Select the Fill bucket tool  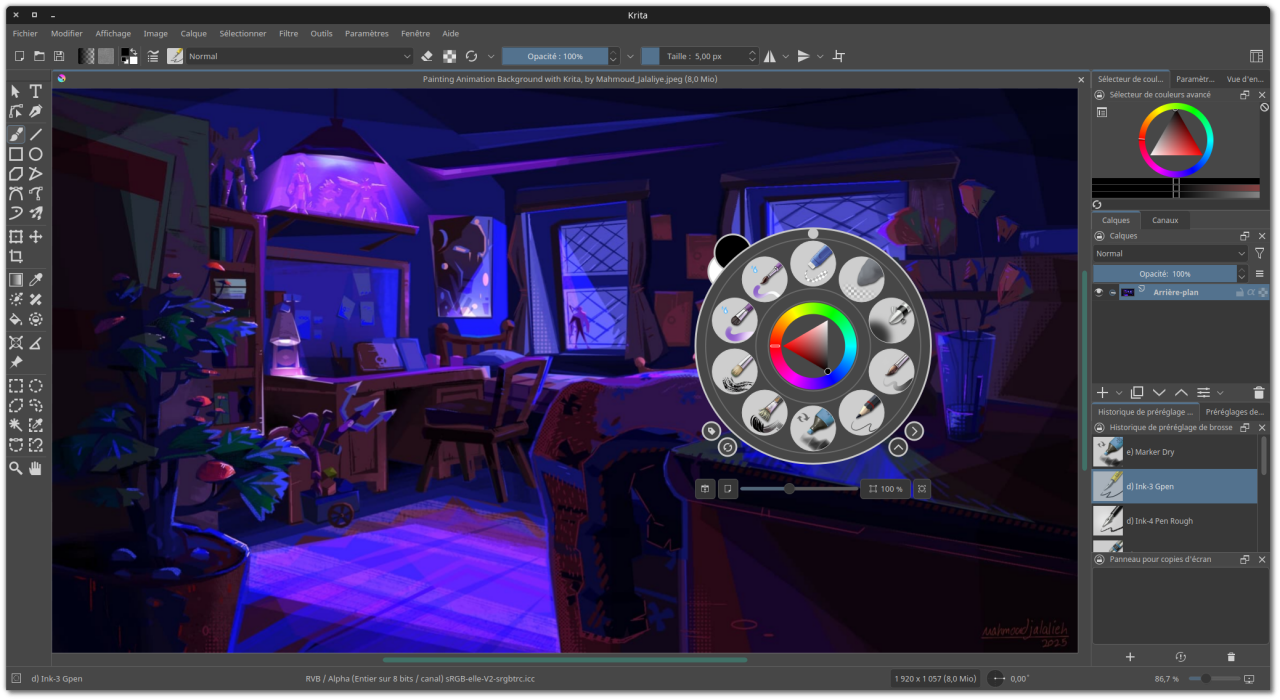pyautogui.click(x=16, y=320)
